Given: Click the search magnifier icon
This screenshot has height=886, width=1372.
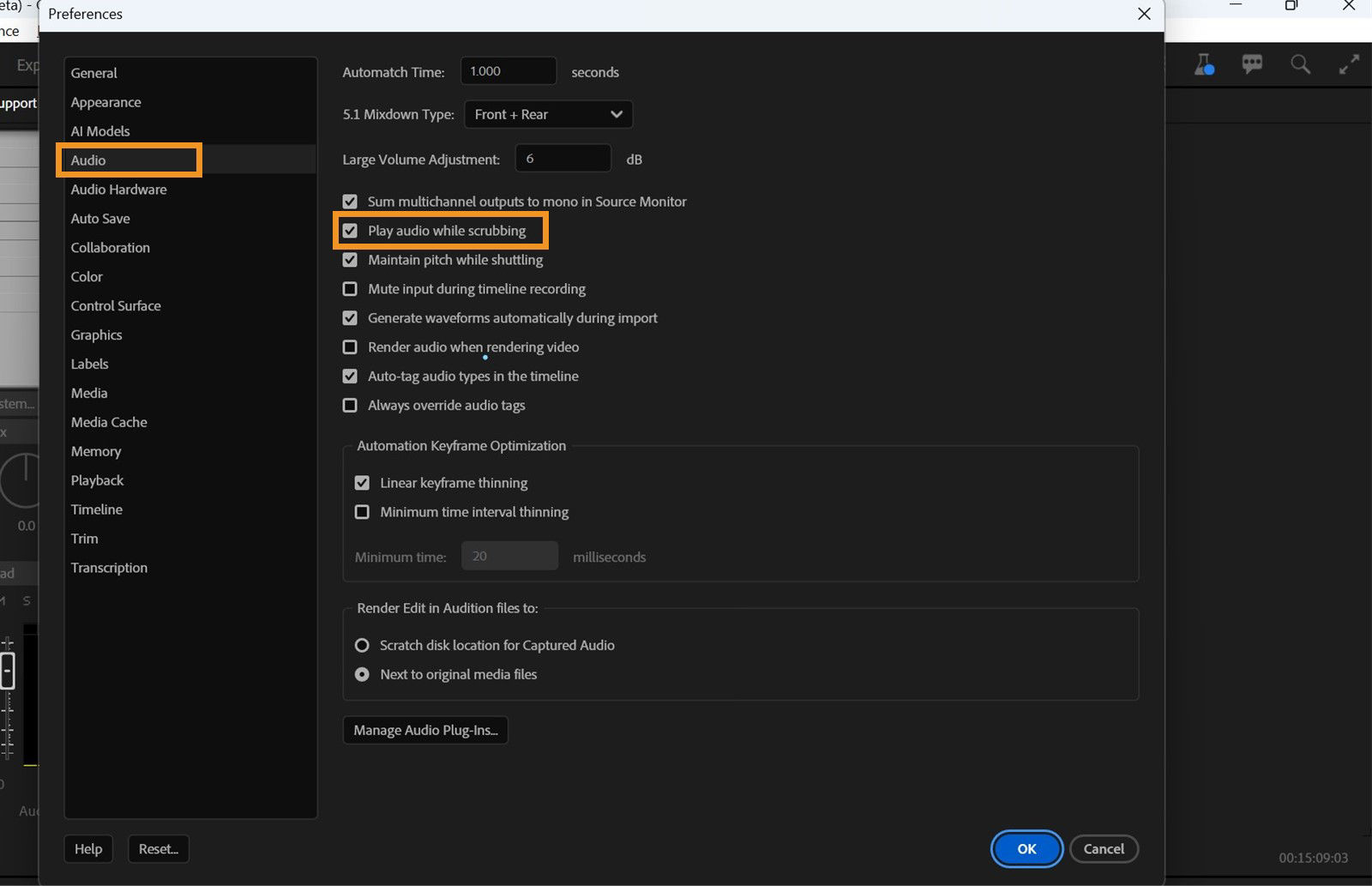Looking at the screenshot, I should tap(1300, 63).
